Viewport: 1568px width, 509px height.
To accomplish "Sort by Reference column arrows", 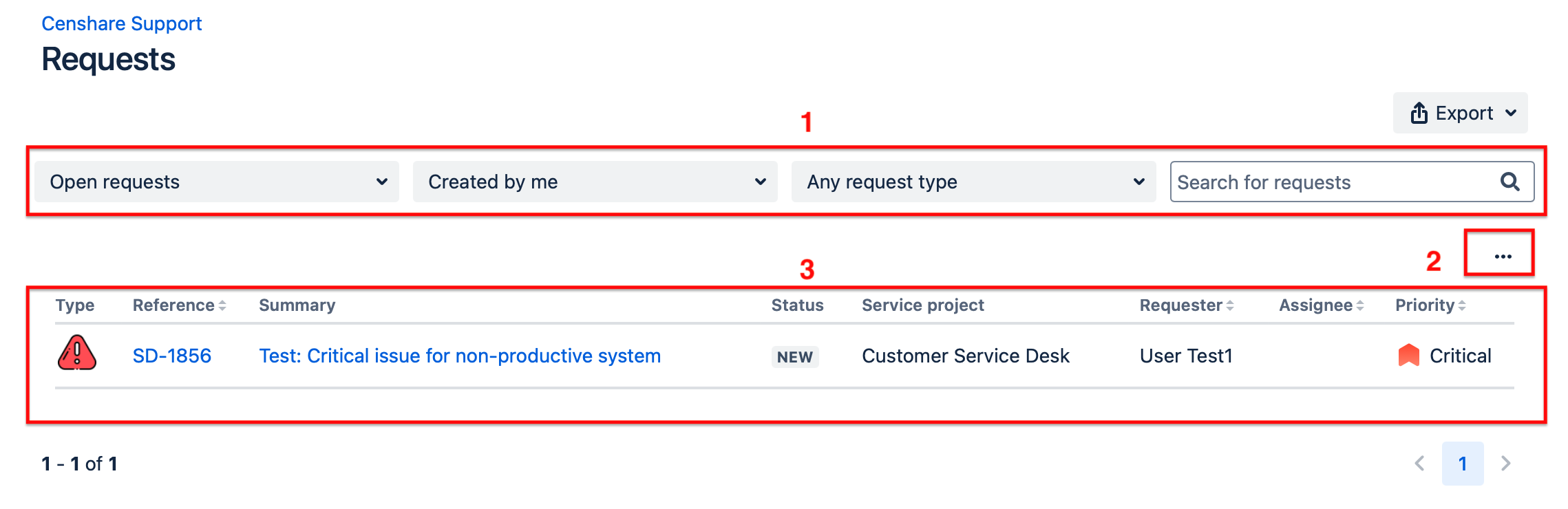I will point(222,305).
